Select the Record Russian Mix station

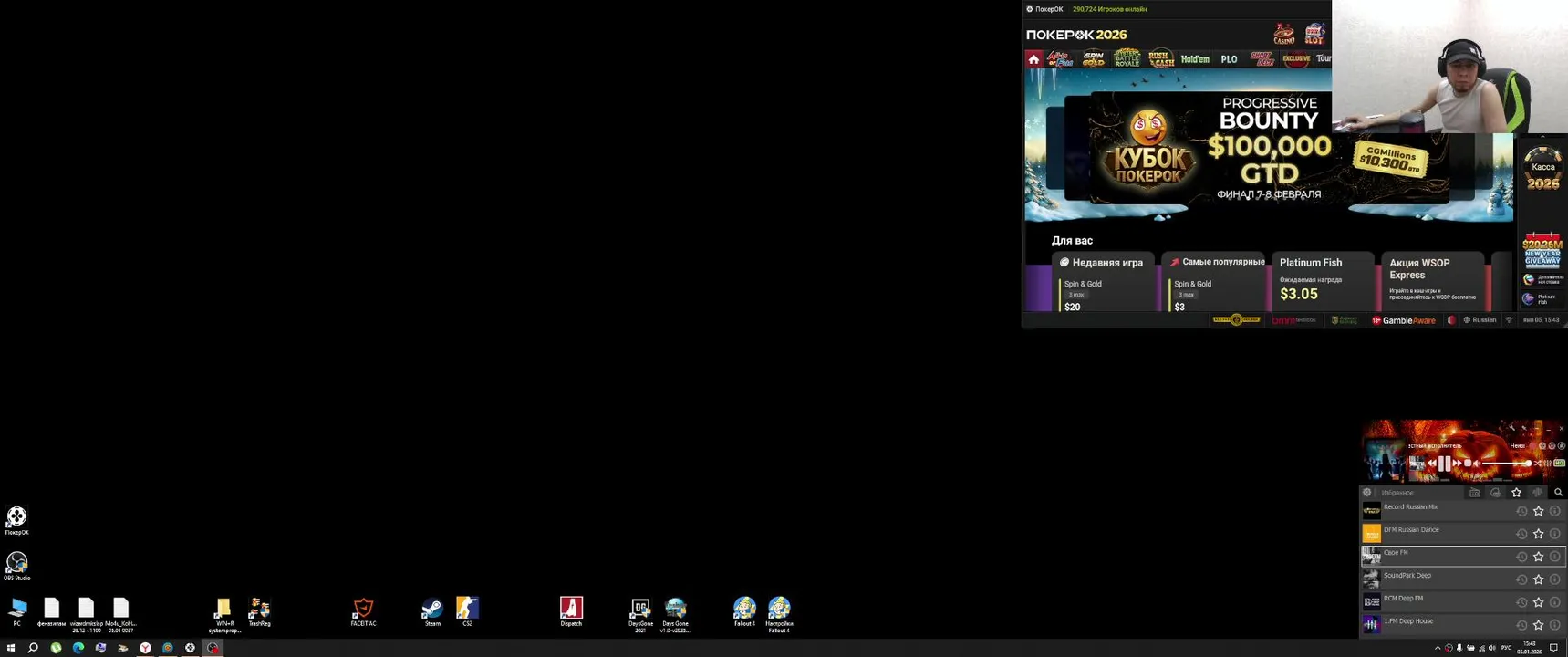pyautogui.click(x=1463, y=511)
